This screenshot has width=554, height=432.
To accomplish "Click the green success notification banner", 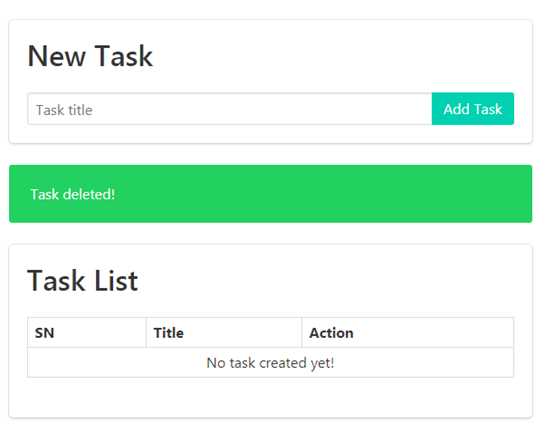I will coord(270,194).
